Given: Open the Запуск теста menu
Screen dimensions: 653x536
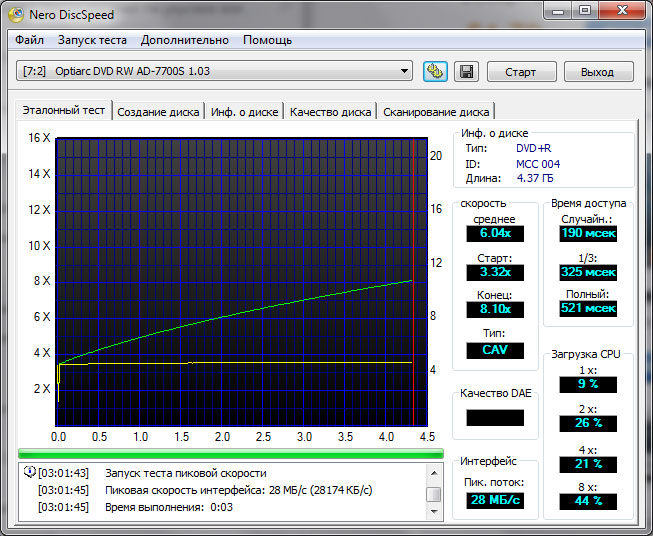Looking at the screenshot, I should (x=92, y=40).
